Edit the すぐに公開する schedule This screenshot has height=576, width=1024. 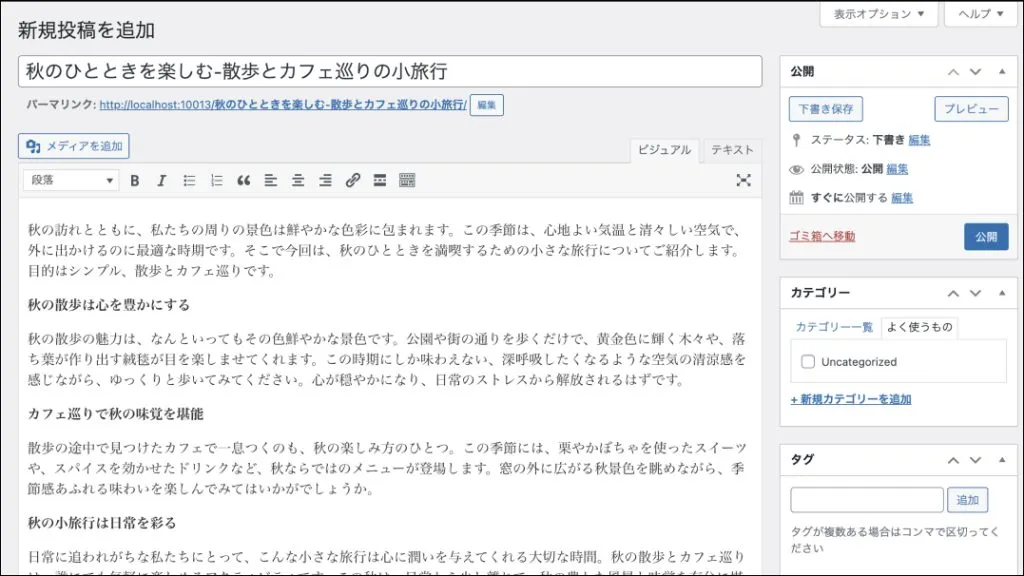pos(902,198)
